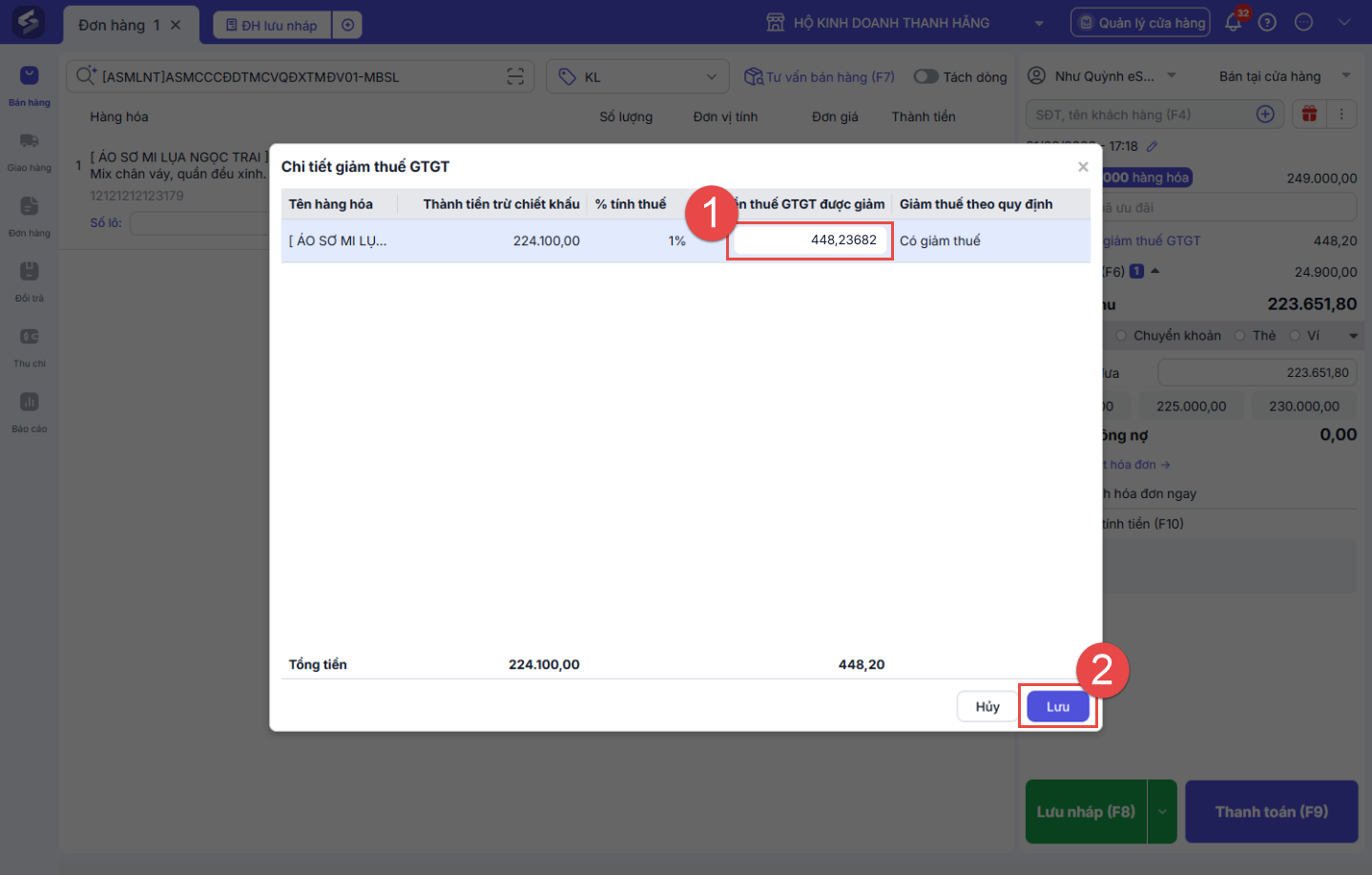Click the barcode scan icon in search box
1372x875 pixels.
[515, 76]
